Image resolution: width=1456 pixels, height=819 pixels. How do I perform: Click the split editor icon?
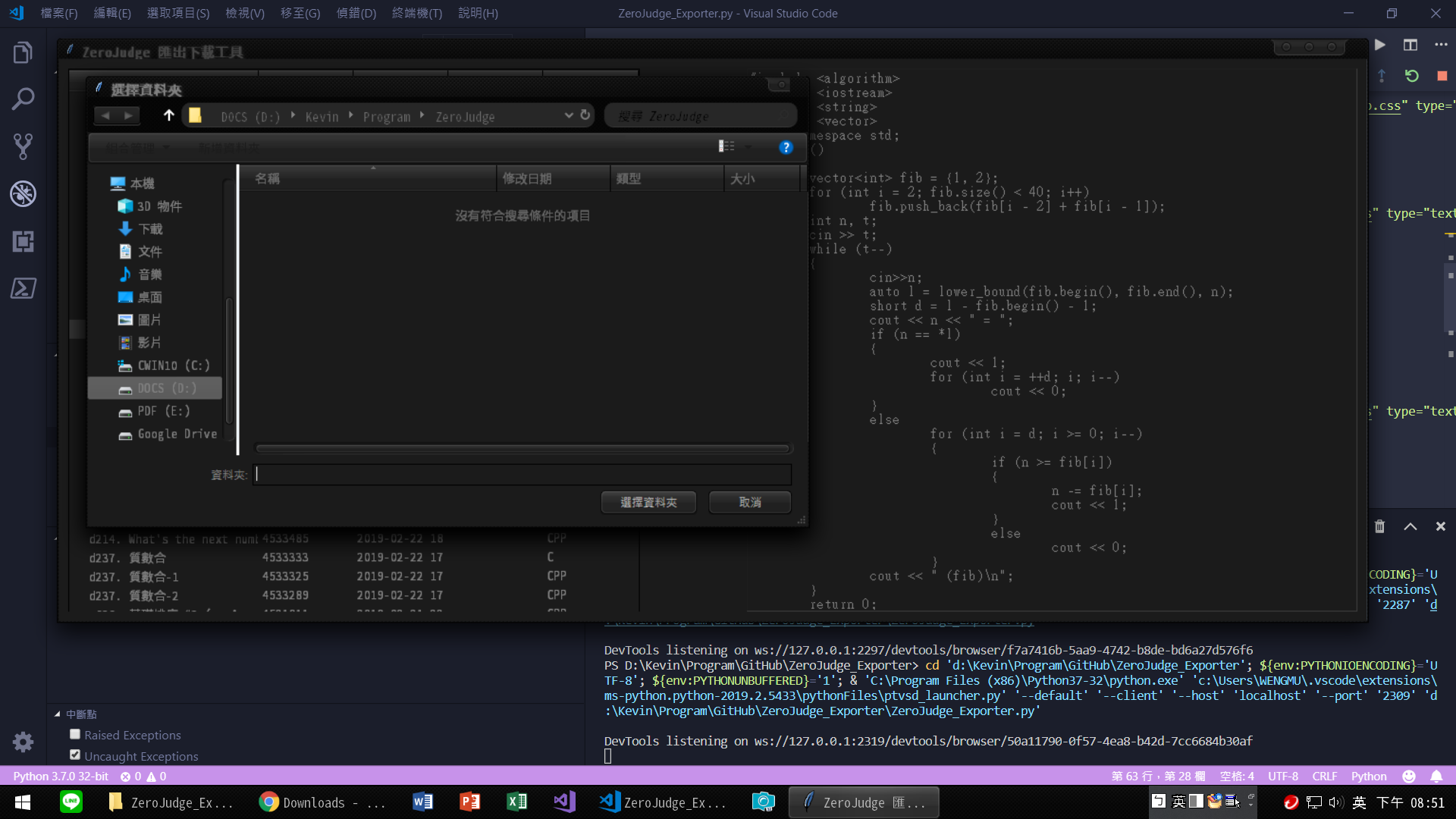click(1410, 45)
